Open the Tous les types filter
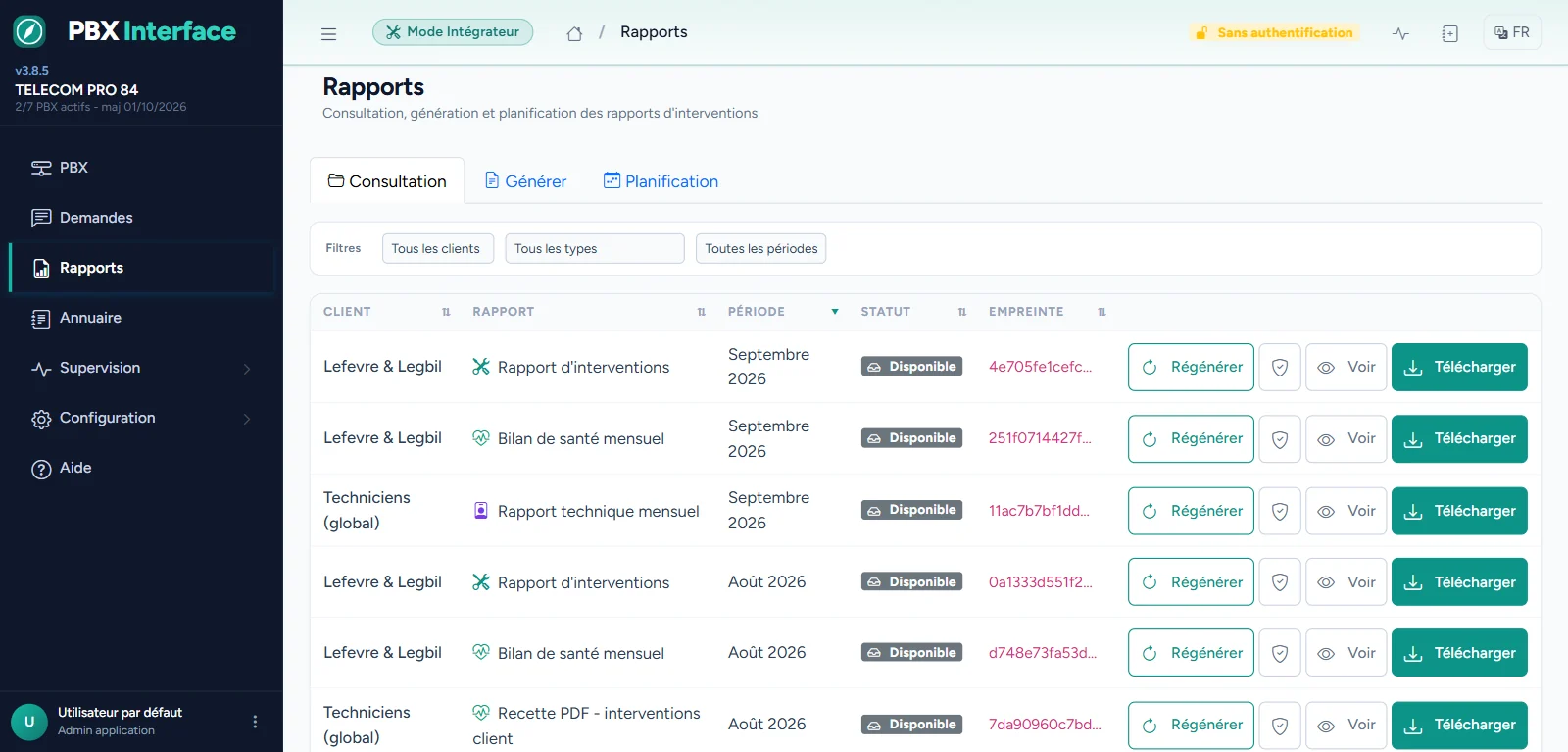Screen dimensions: 1568x752 click(595, 249)
